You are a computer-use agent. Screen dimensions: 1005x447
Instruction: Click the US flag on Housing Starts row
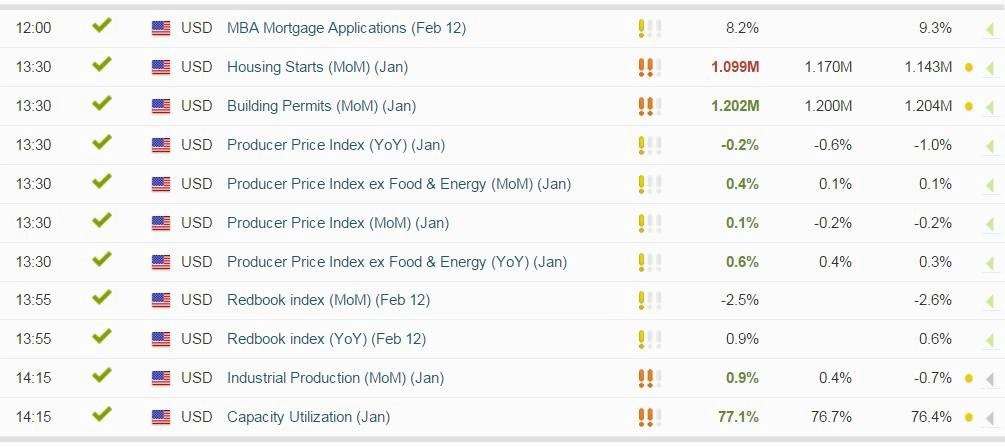tap(161, 67)
